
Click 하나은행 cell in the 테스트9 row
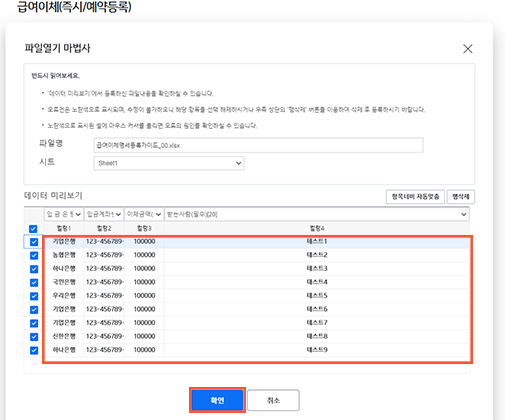[x=64, y=350]
